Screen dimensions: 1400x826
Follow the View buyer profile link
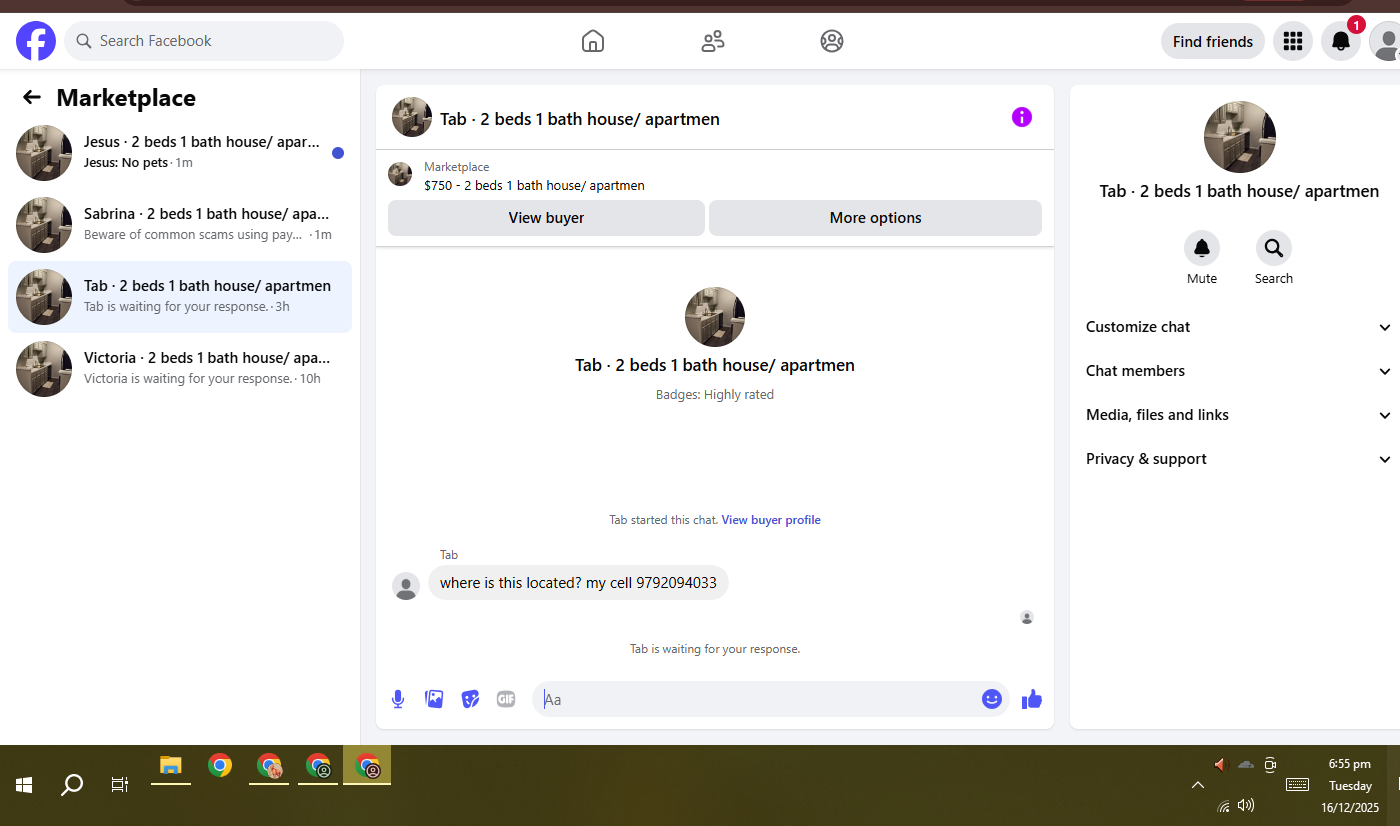pos(771,520)
